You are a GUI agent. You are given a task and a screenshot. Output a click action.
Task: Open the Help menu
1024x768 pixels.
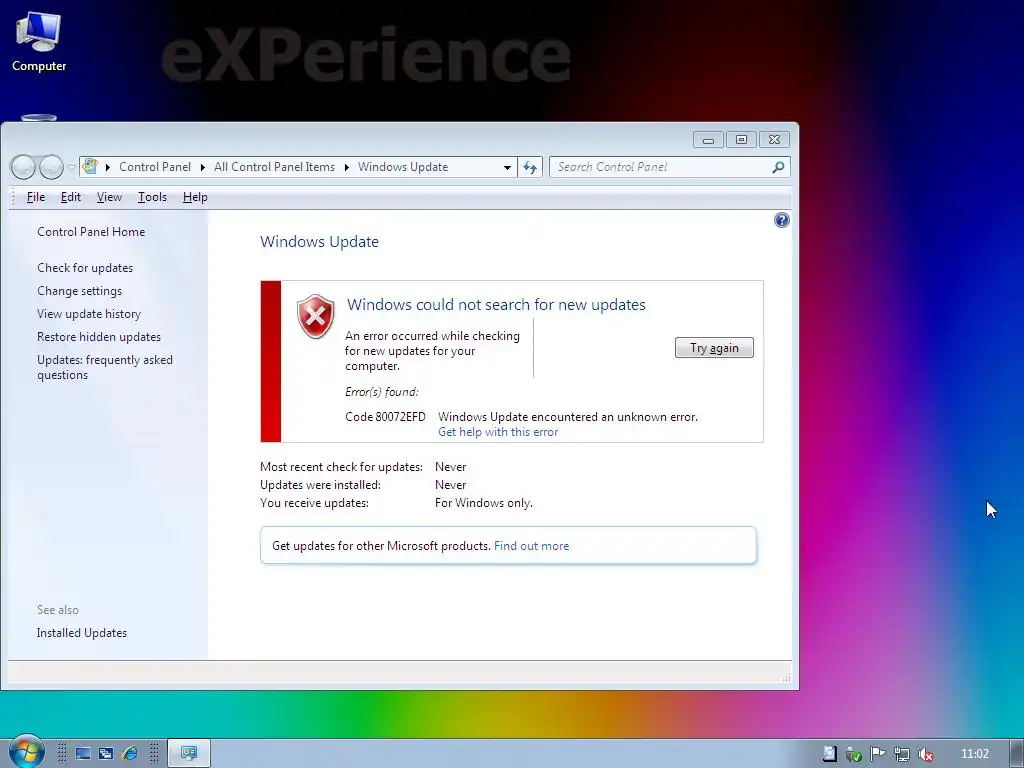[195, 197]
